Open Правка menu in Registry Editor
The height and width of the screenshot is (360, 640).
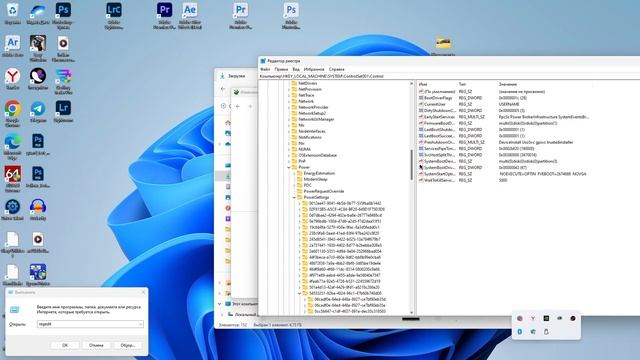pyautogui.click(x=281, y=69)
